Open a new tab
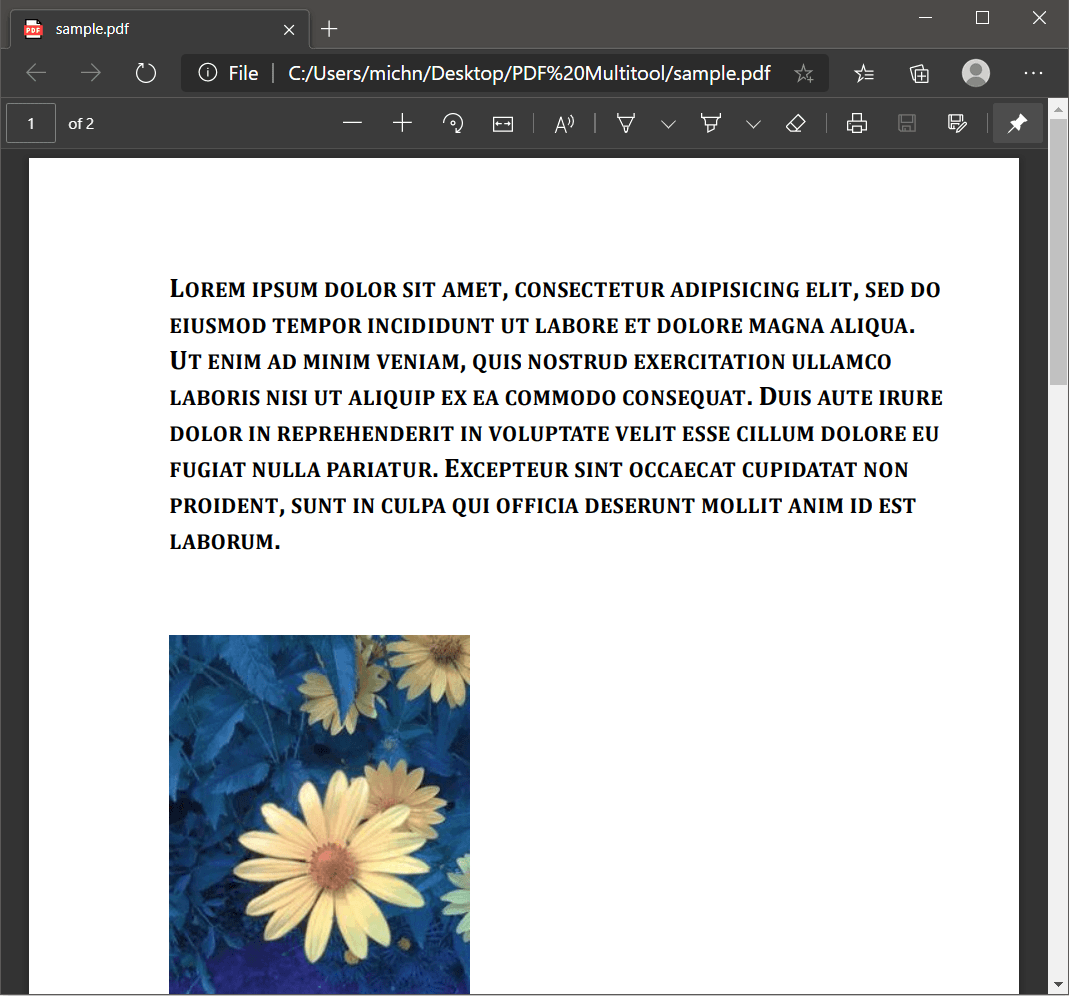This screenshot has height=996, width=1069. click(329, 29)
